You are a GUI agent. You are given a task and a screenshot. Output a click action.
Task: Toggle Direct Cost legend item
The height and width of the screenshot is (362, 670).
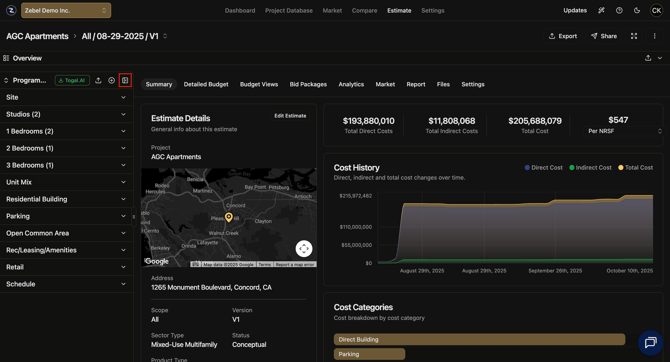(544, 168)
